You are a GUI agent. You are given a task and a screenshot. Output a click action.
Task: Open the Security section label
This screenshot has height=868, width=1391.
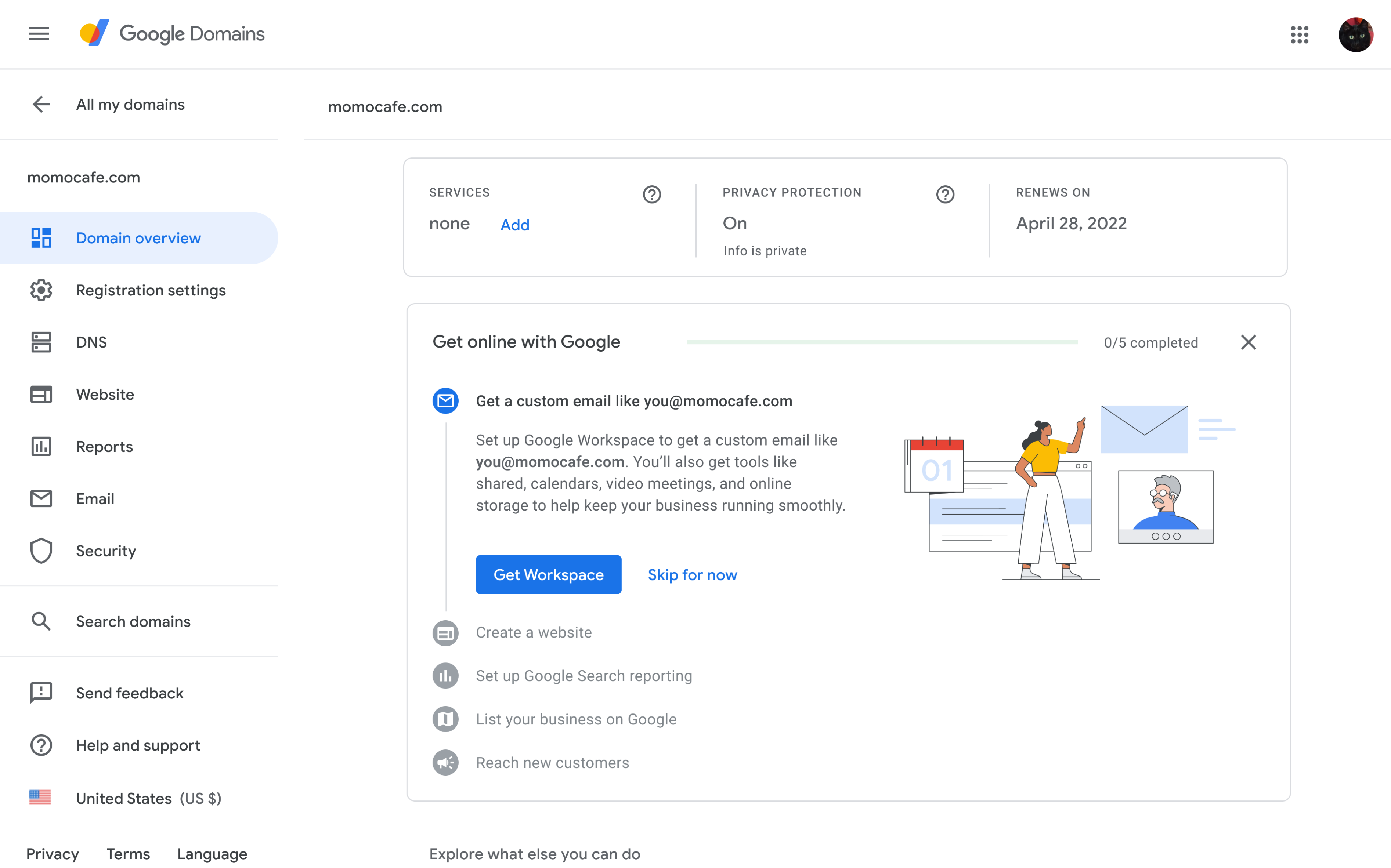point(106,551)
